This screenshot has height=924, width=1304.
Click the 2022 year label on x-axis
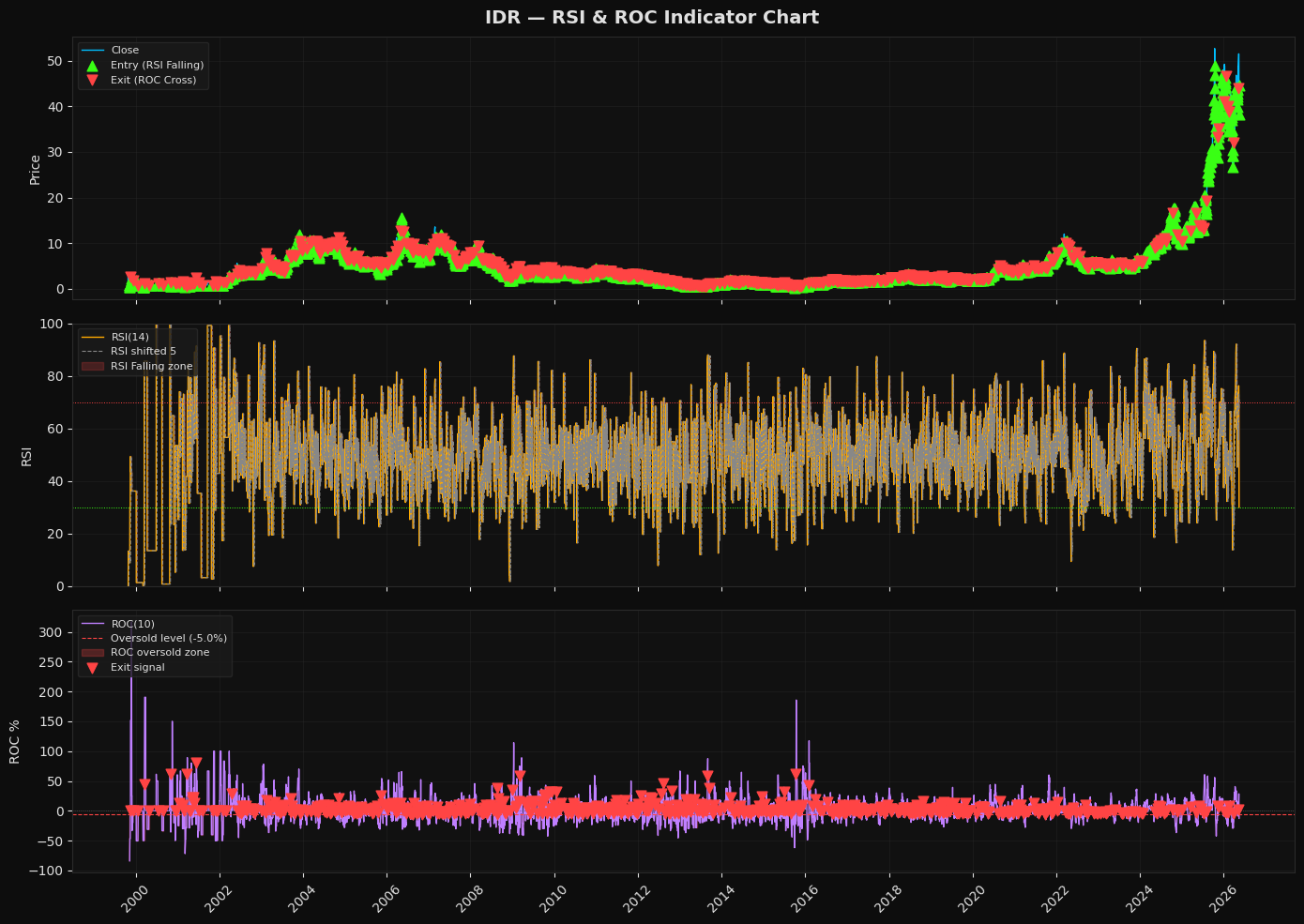coord(1056,899)
